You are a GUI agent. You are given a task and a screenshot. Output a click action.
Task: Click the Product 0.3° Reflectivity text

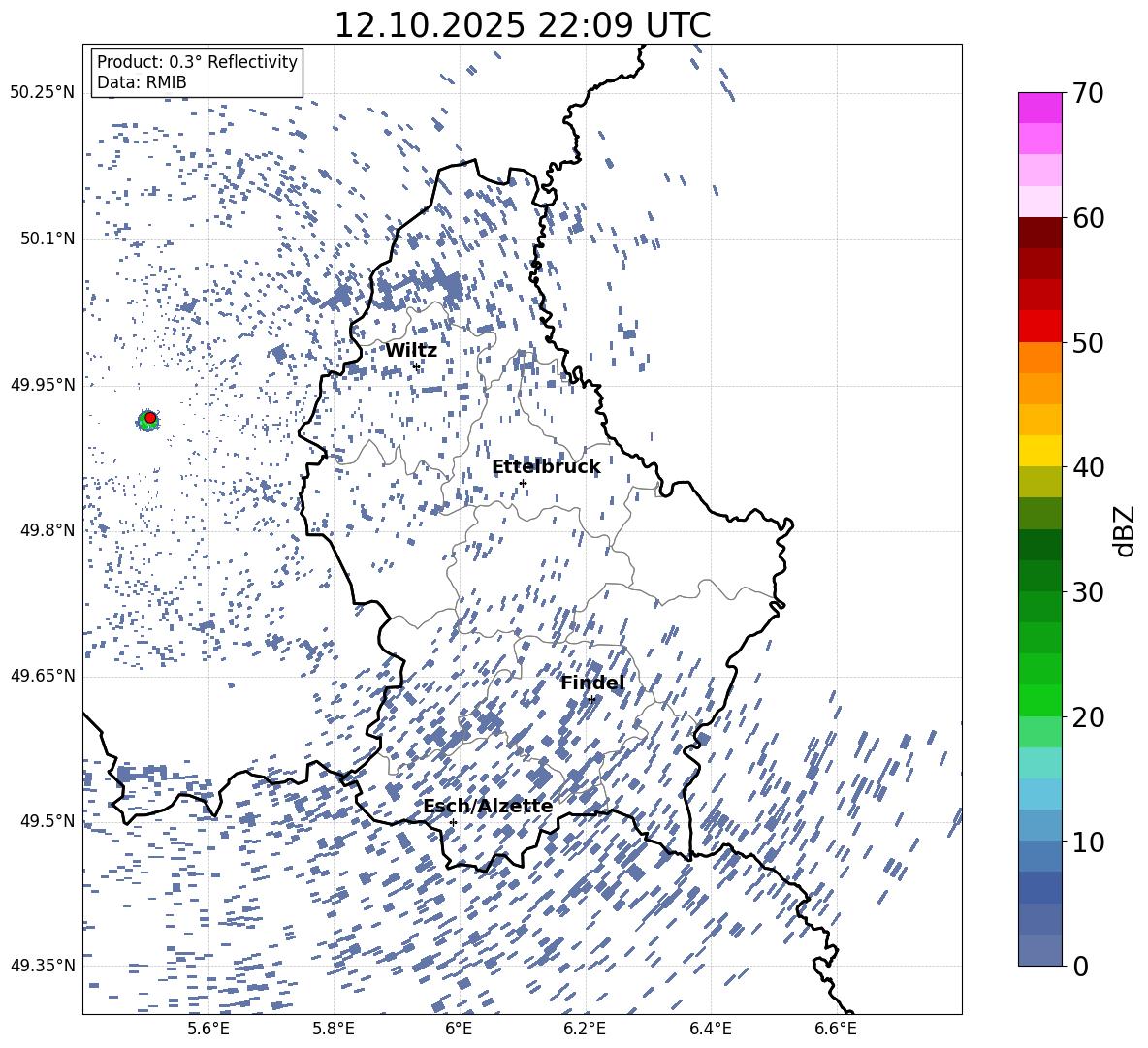(x=197, y=62)
